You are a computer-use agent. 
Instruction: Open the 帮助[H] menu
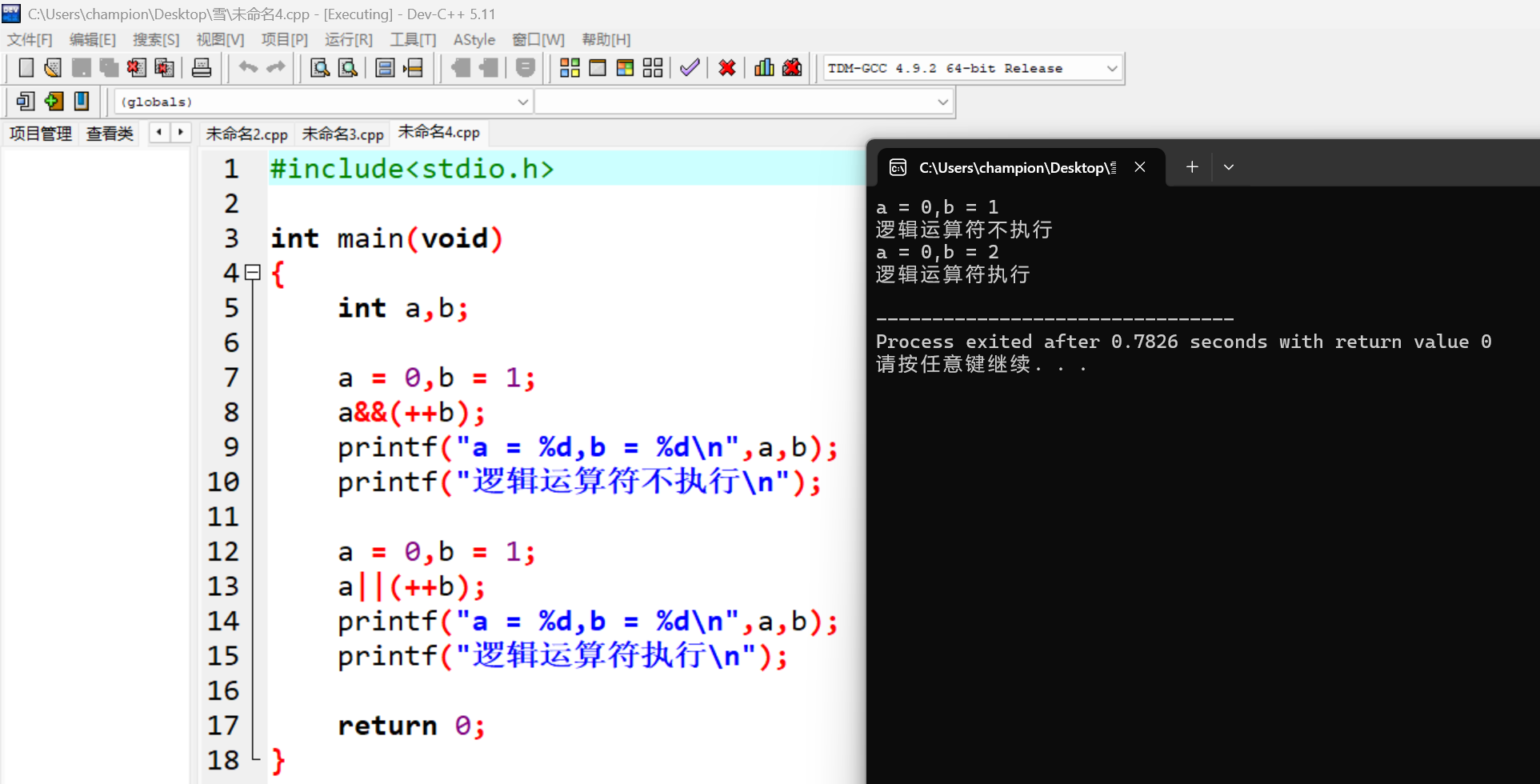coord(606,40)
